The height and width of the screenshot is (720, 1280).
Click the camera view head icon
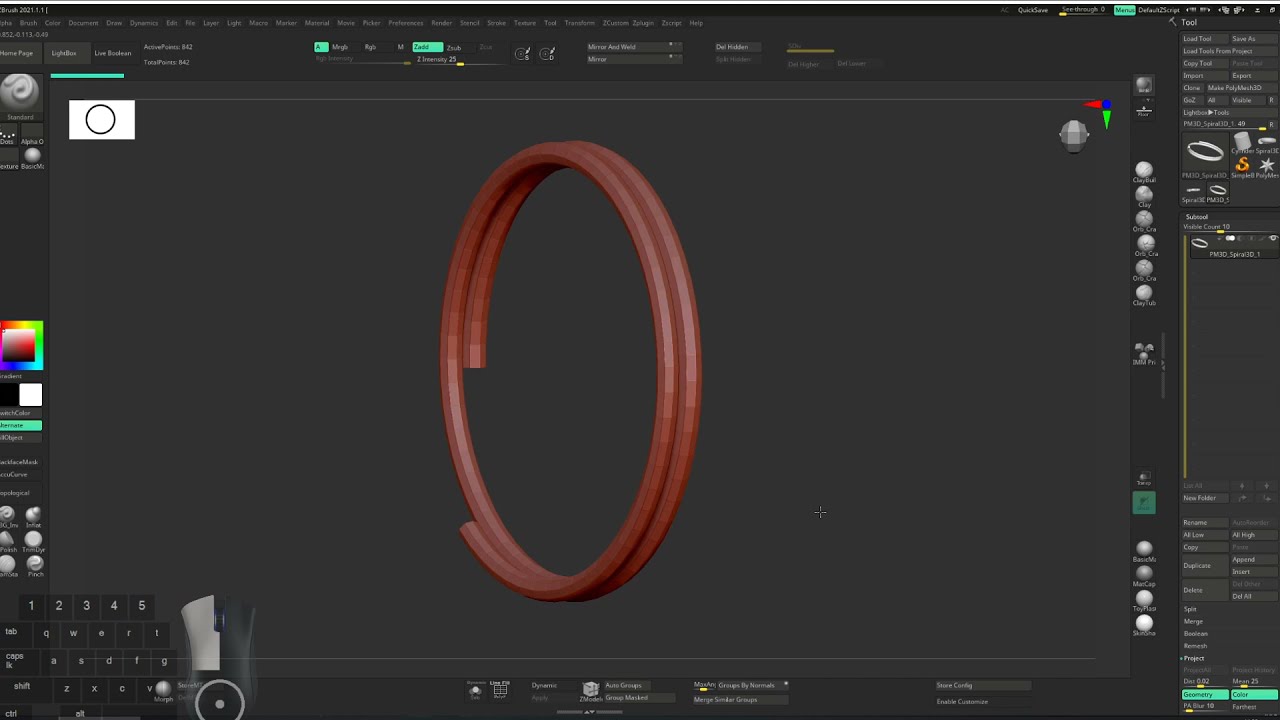coord(1074,135)
